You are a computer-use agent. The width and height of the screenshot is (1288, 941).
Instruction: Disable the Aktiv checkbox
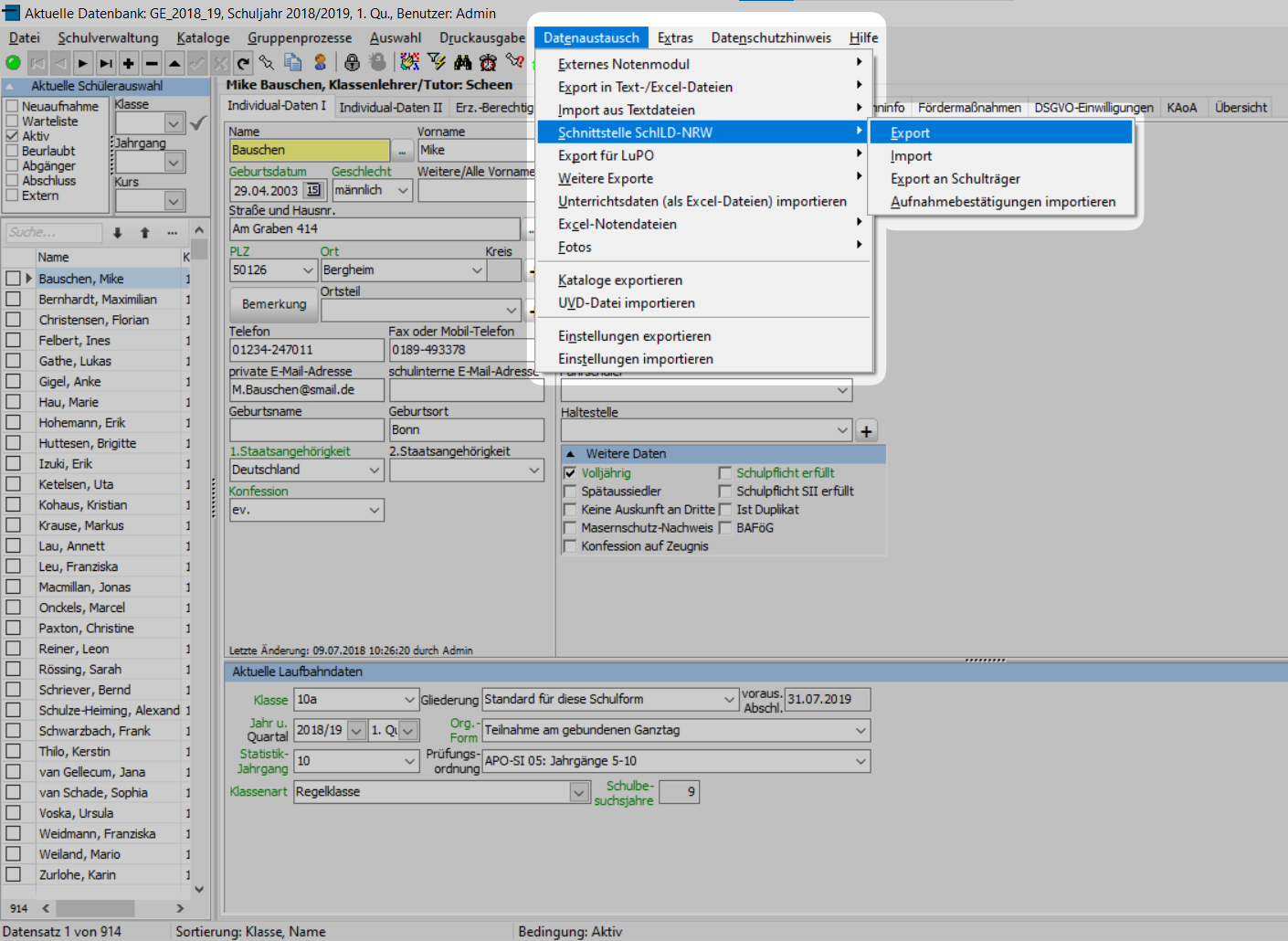click(x=13, y=135)
